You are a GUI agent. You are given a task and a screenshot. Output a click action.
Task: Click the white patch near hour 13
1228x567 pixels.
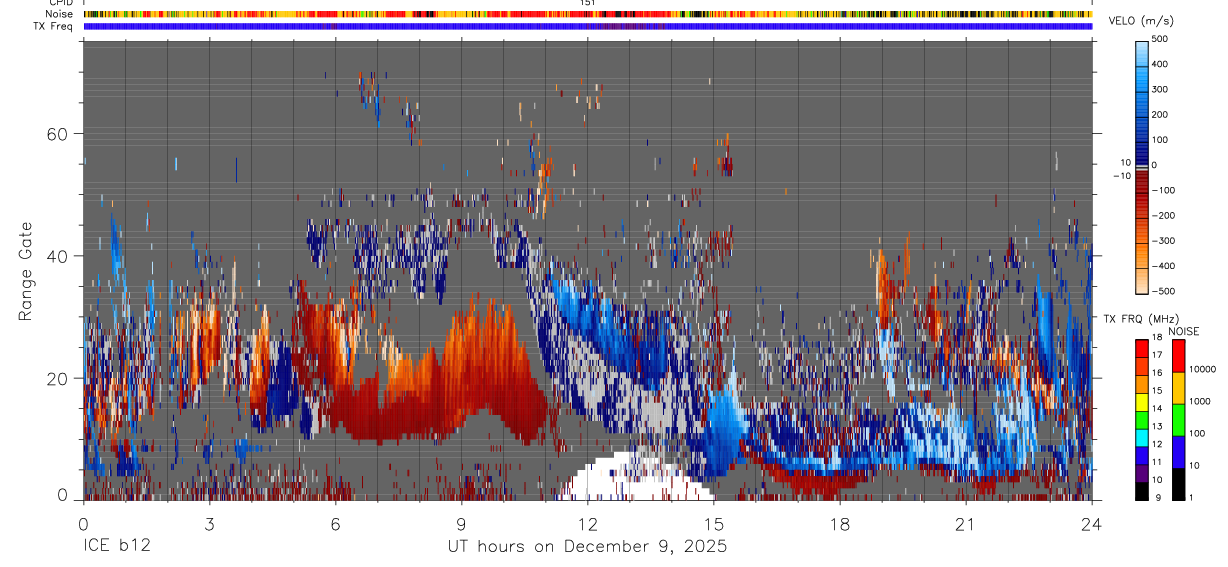[636, 478]
